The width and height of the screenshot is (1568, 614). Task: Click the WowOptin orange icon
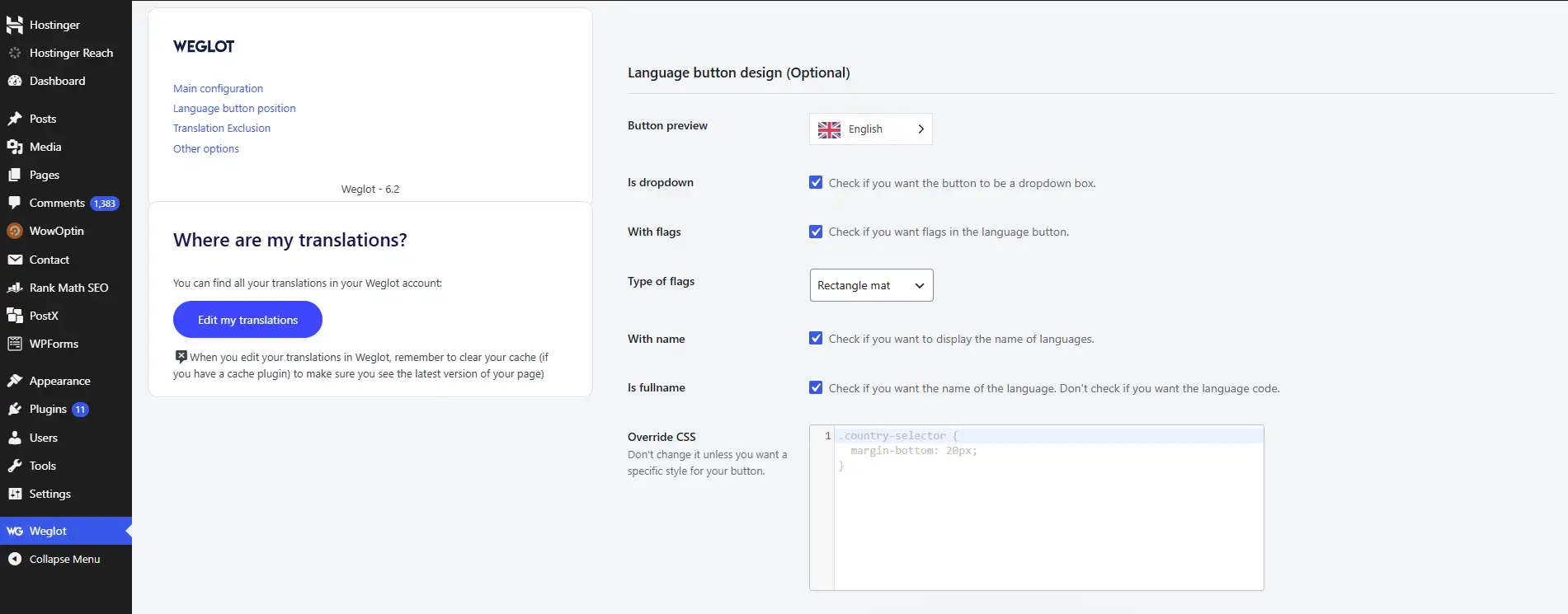tap(15, 231)
